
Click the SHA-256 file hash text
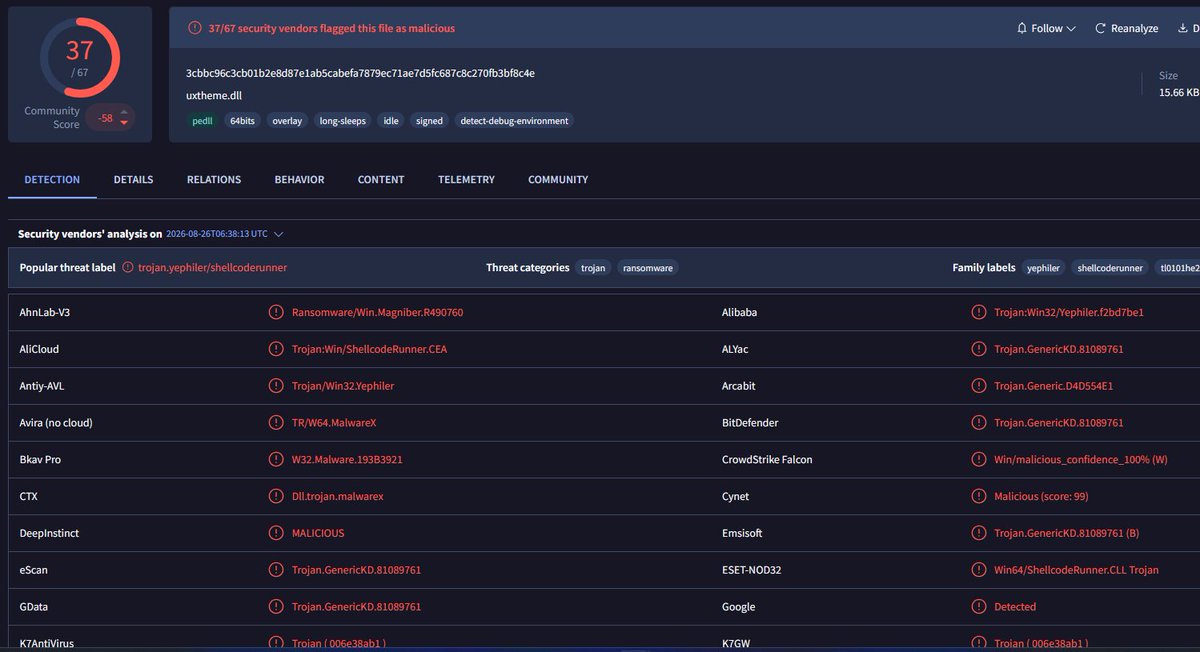[360, 73]
